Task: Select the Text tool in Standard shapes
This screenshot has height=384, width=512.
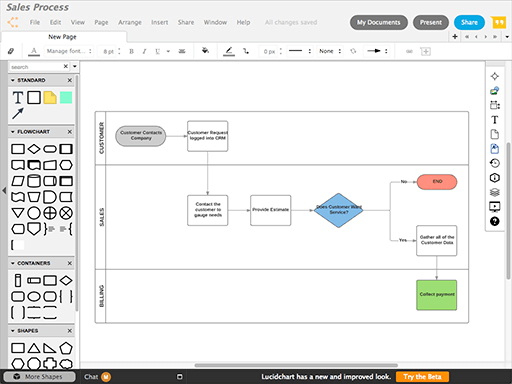Action: tap(18, 98)
